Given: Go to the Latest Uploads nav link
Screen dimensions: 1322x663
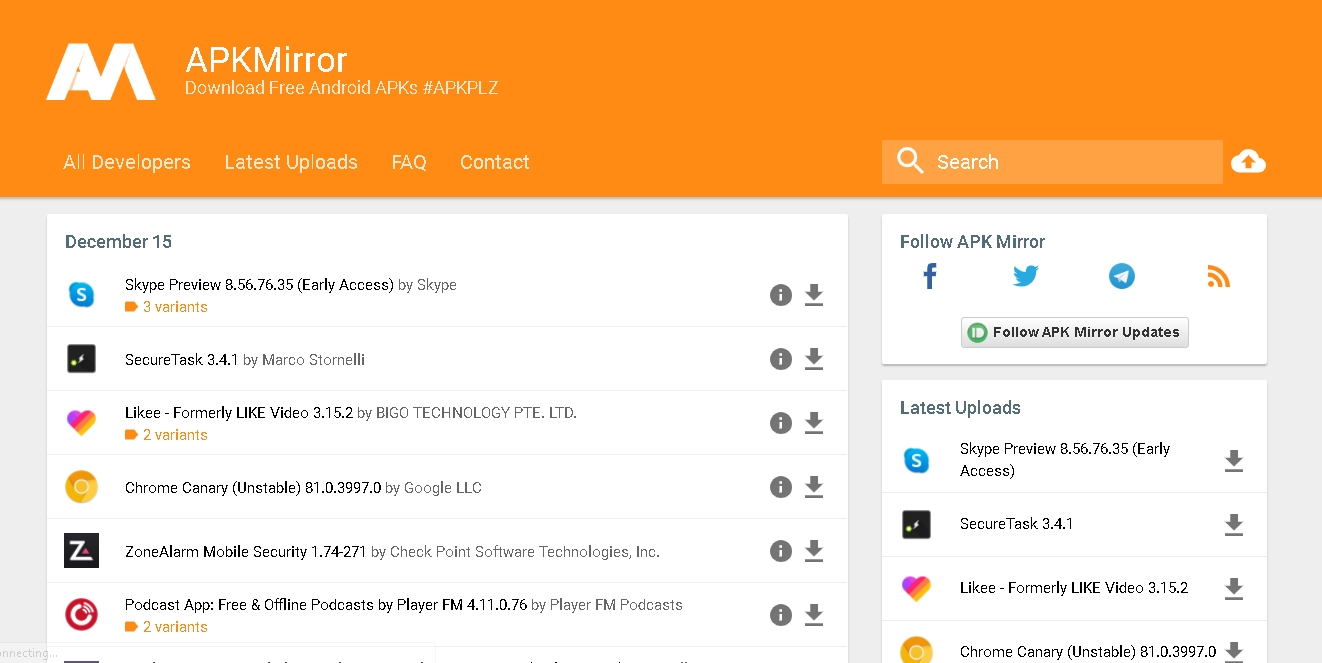Looking at the screenshot, I should 291,162.
